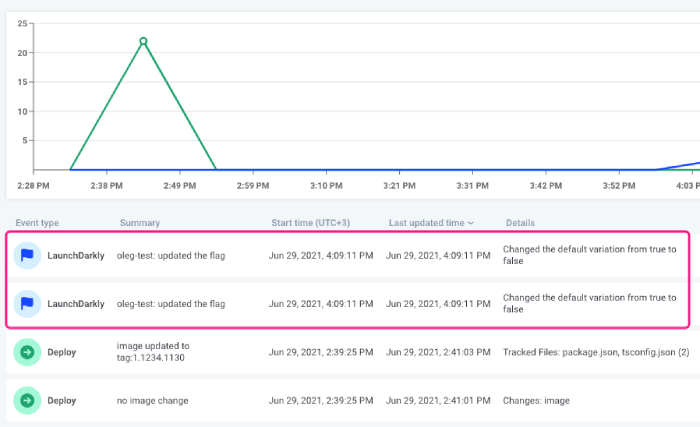Click the 2:38 PM axis label on chart

(x=106, y=185)
